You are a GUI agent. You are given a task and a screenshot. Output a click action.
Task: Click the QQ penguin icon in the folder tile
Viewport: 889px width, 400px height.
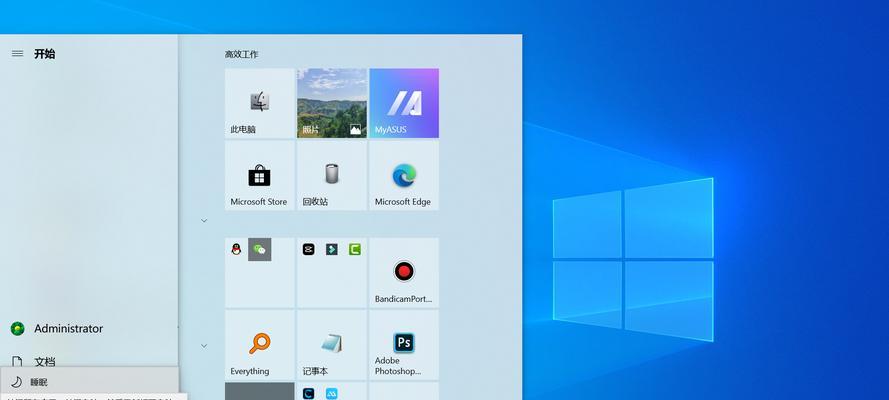pyautogui.click(x=236, y=249)
